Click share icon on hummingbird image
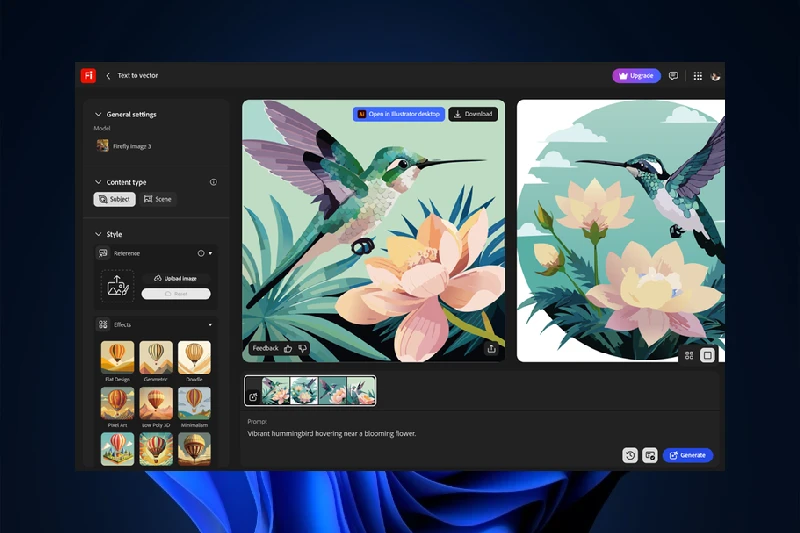This screenshot has height=533, width=800. 491,349
